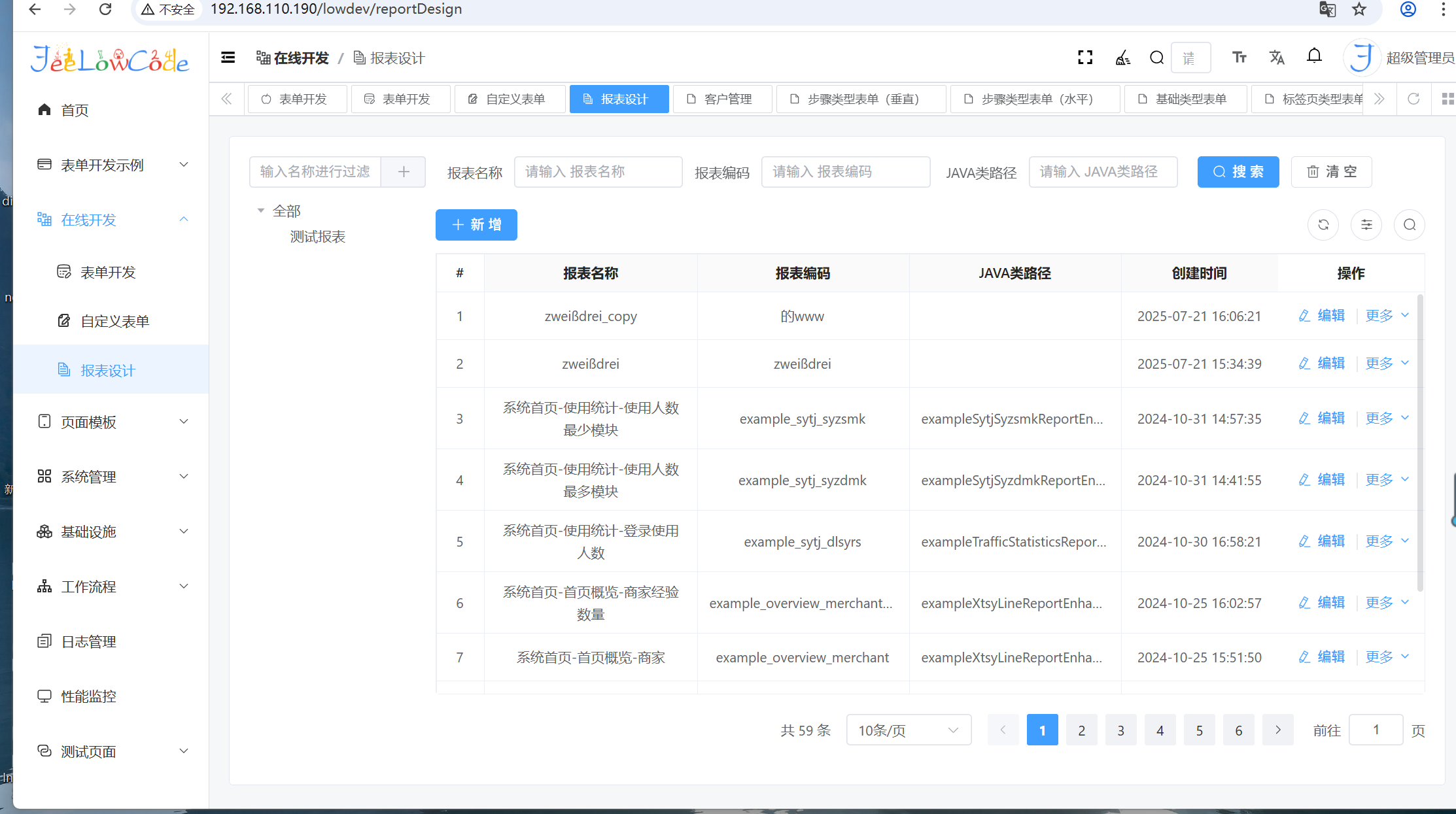Viewport: 1456px width, 814px height.
Task: Go to next page arrow
Action: pyautogui.click(x=1277, y=730)
